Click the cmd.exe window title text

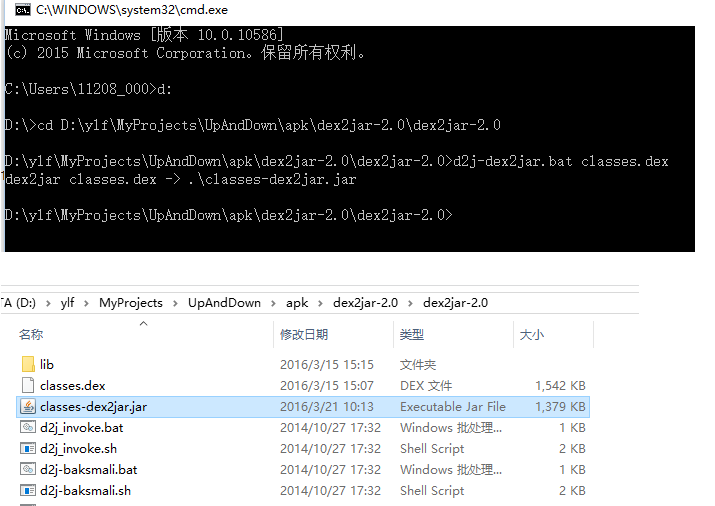(x=132, y=10)
